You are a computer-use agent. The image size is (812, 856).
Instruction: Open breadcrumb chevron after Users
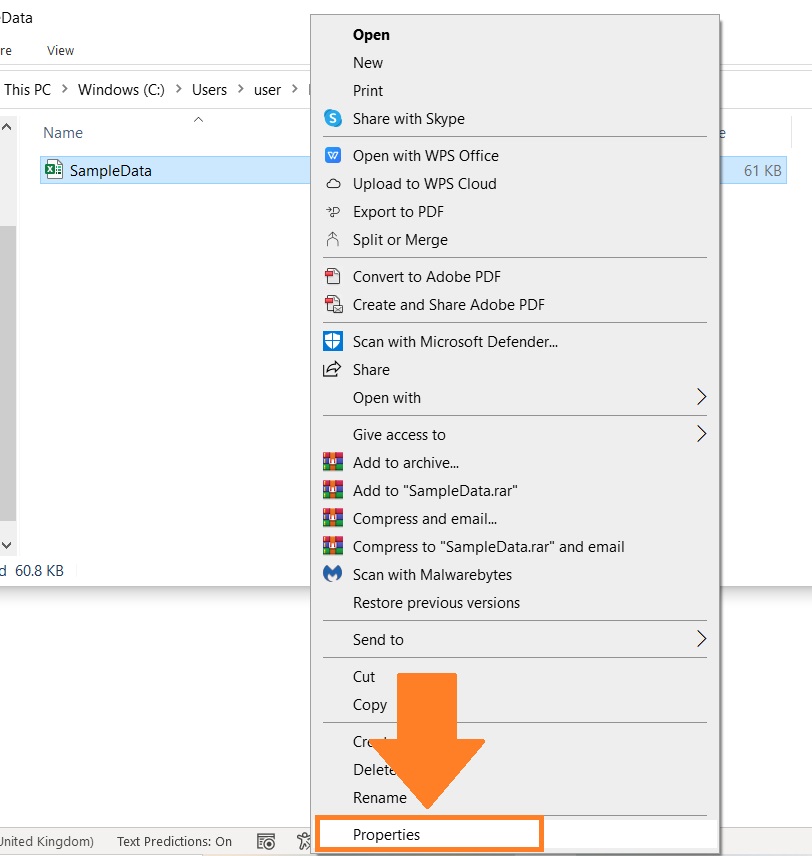coord(240,88)
